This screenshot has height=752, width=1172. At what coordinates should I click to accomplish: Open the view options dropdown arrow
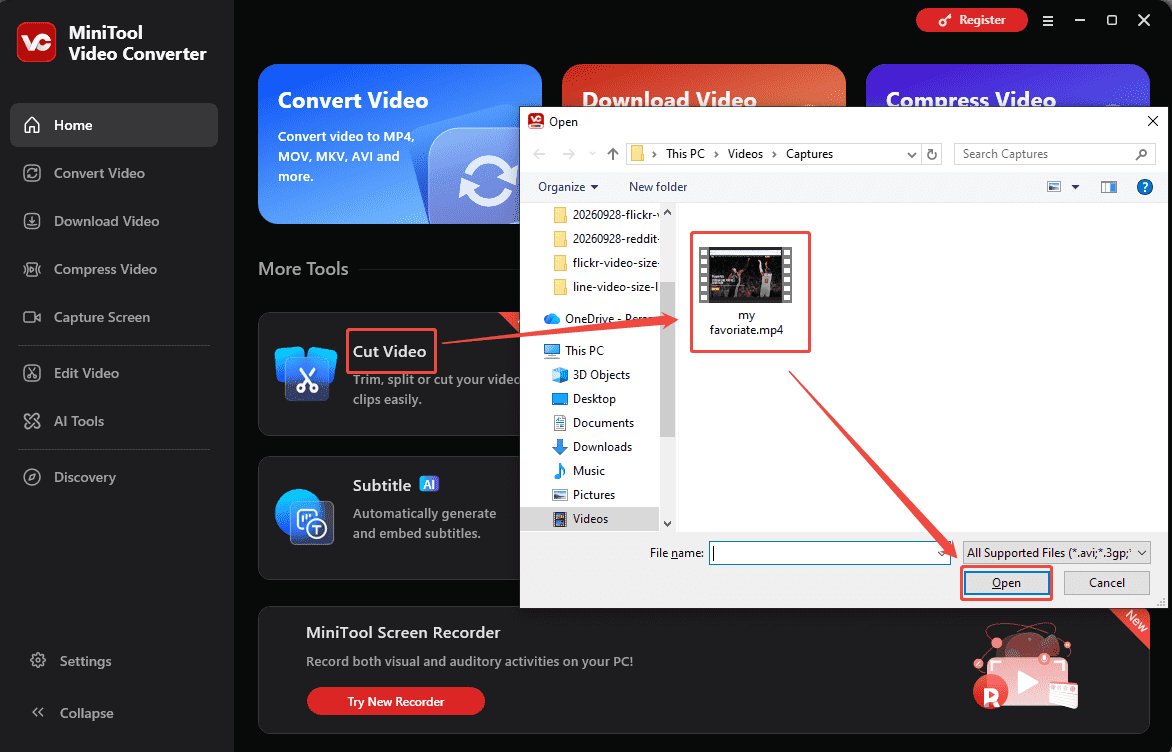(x=1076, y=187)
